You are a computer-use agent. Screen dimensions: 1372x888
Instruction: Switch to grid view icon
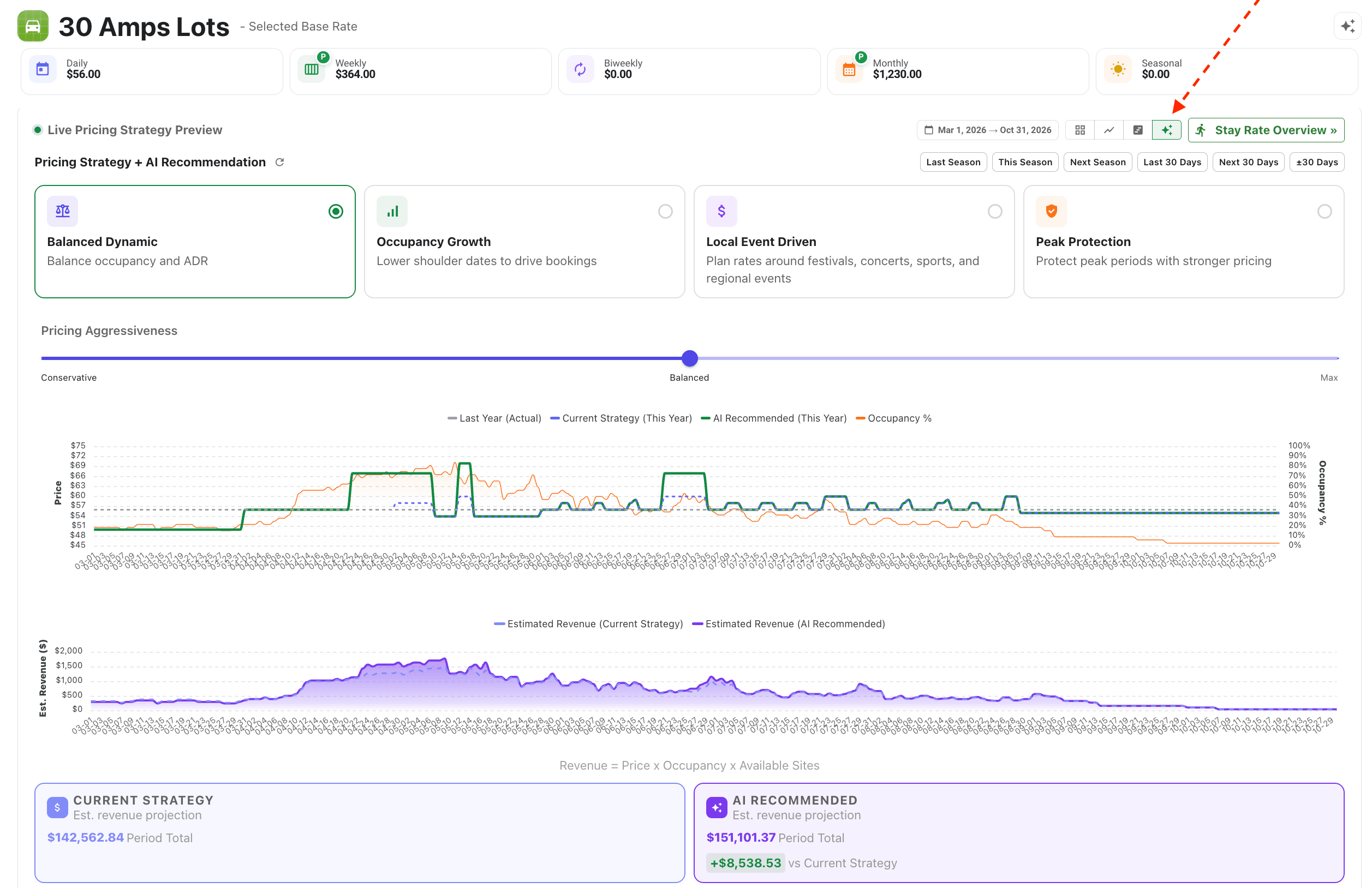[x=1079, y=130]
